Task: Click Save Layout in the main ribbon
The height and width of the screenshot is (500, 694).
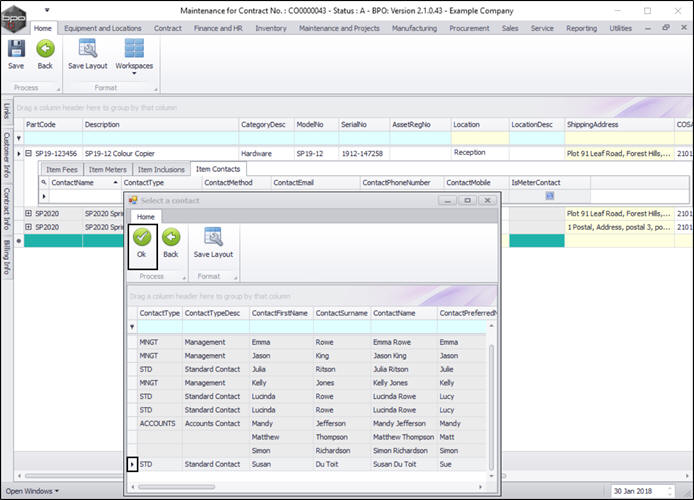Action: coord(88,54)
